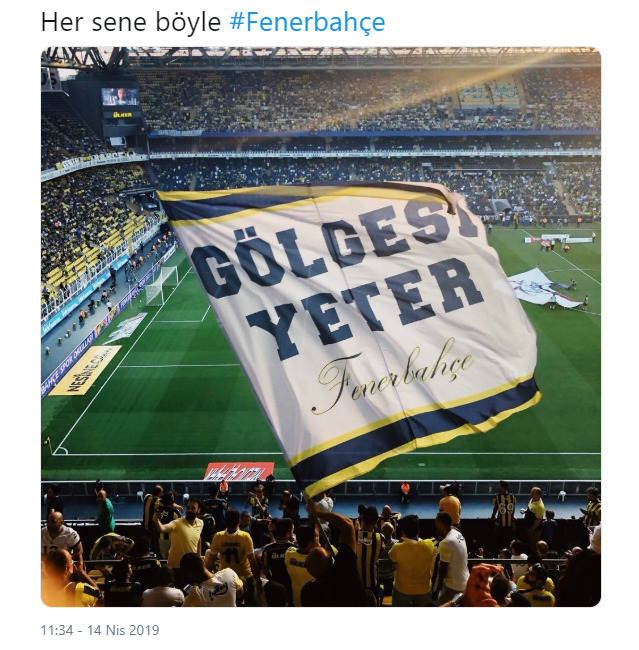Click the tweet timestamp 11:34 - 14 Nis 2019
The image size is (639, 650).
click(x=100, y=630)
